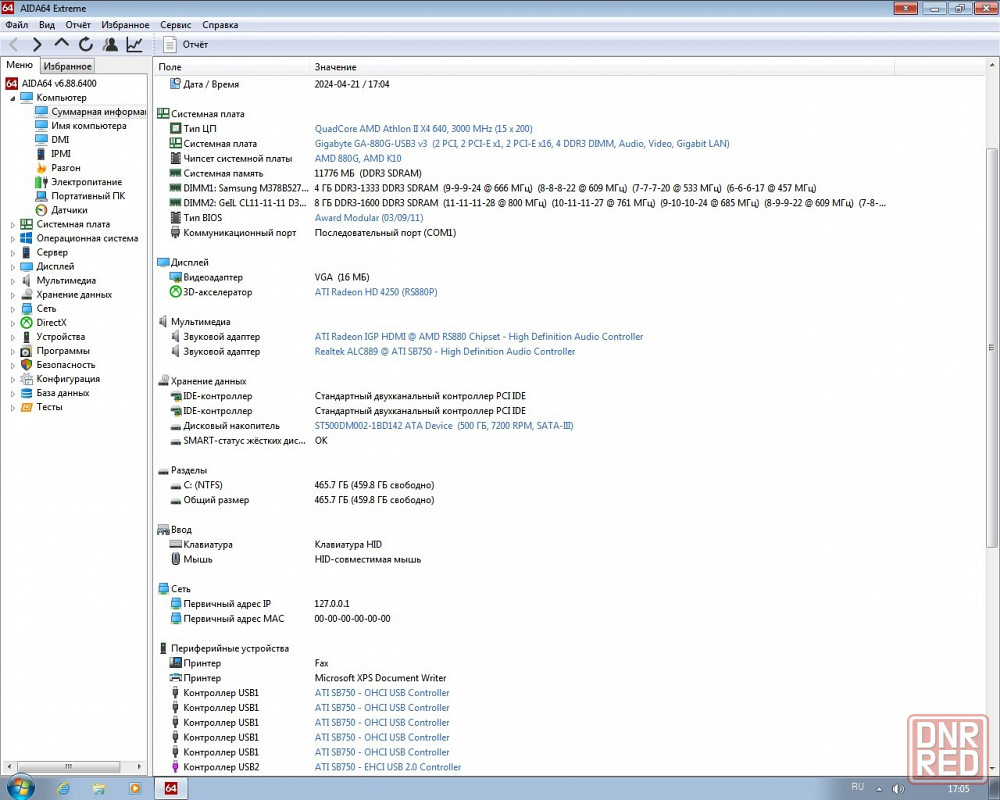Expand the Системная плата tree node

click(x=13, y=225)
